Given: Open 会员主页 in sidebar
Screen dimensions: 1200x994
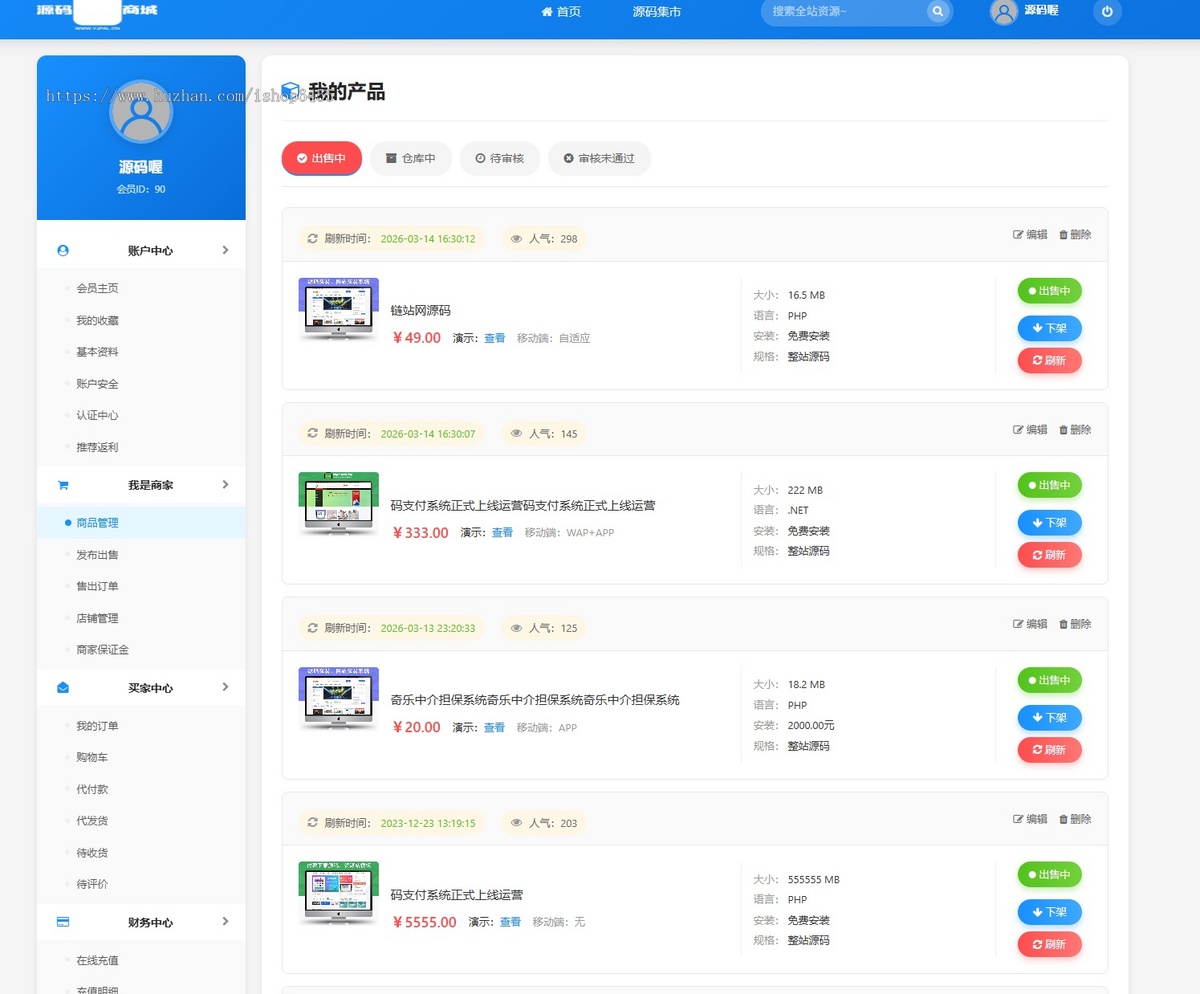Looking at the screenshot, I should [x=98, y=288].
